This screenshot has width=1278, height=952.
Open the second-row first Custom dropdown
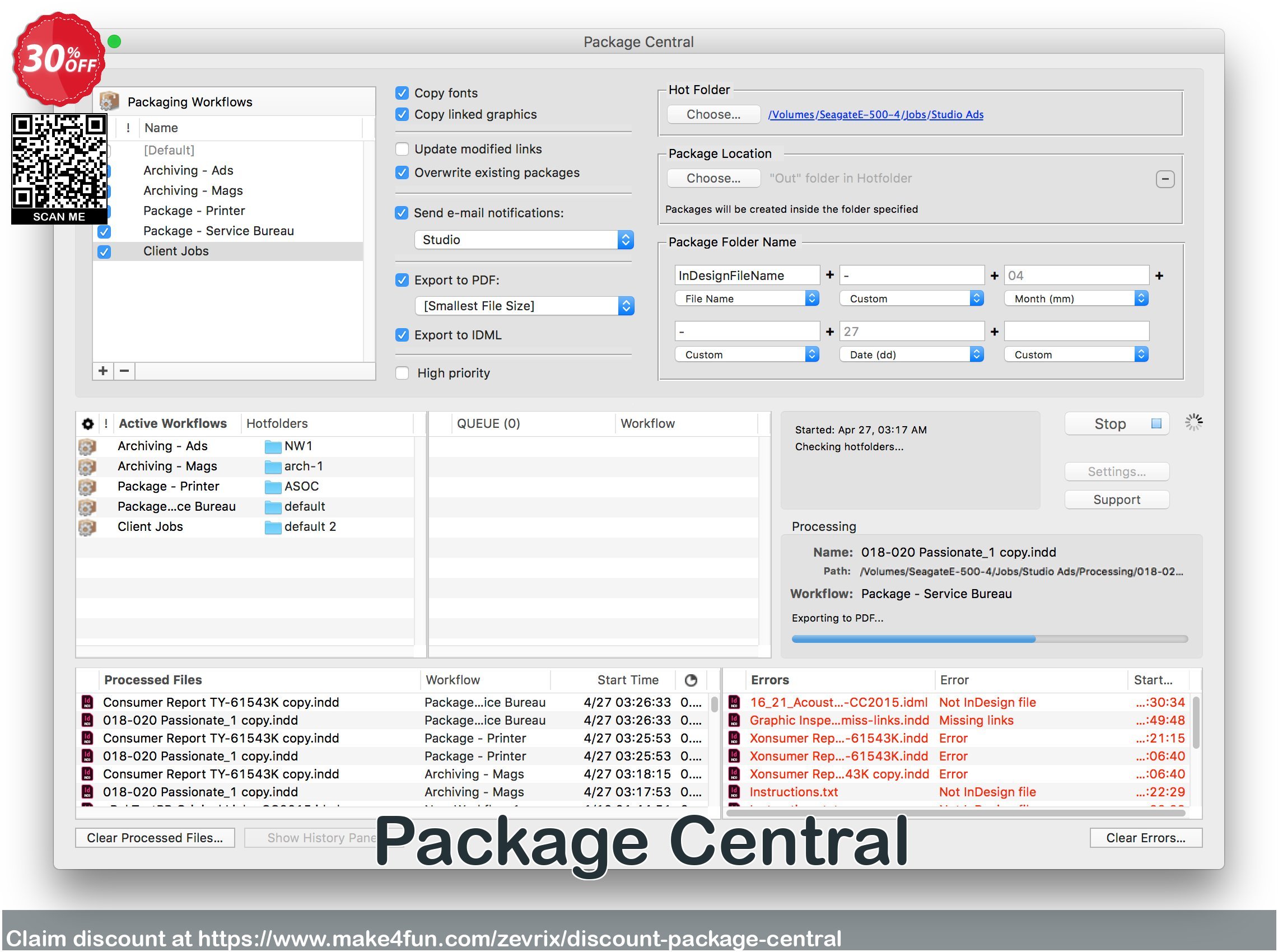tap(747, 354)
